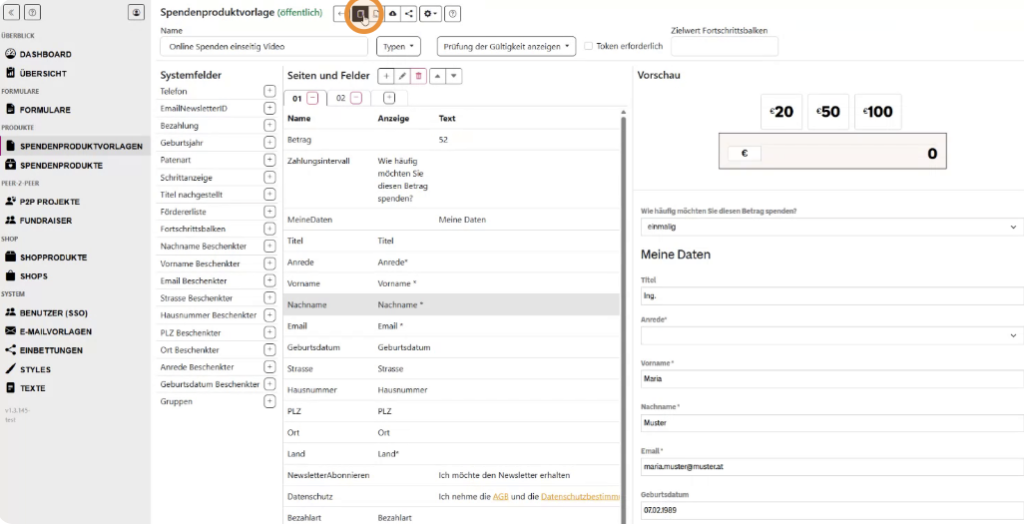
Task: Click the help icon at the sidebar top
Action: (33, 12)
